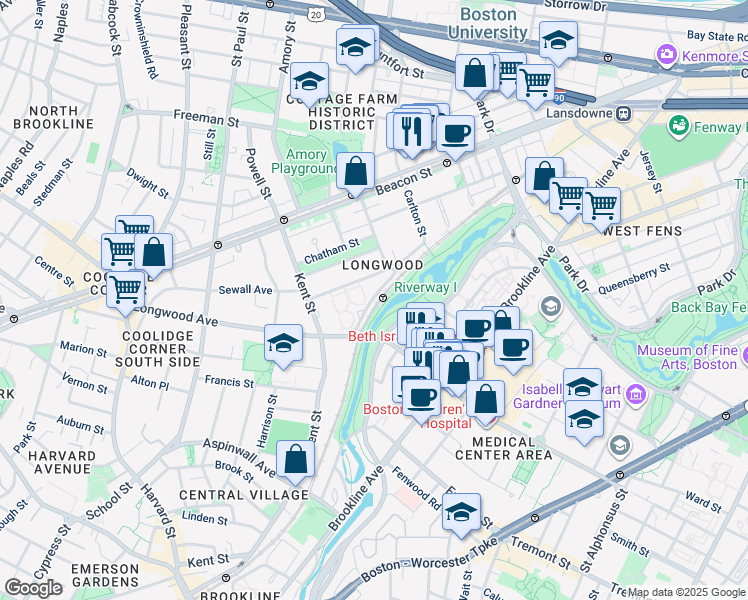Click the LONGWOOD neighborhood label
This screenshot has width=748, height=600.
(383, 265)
